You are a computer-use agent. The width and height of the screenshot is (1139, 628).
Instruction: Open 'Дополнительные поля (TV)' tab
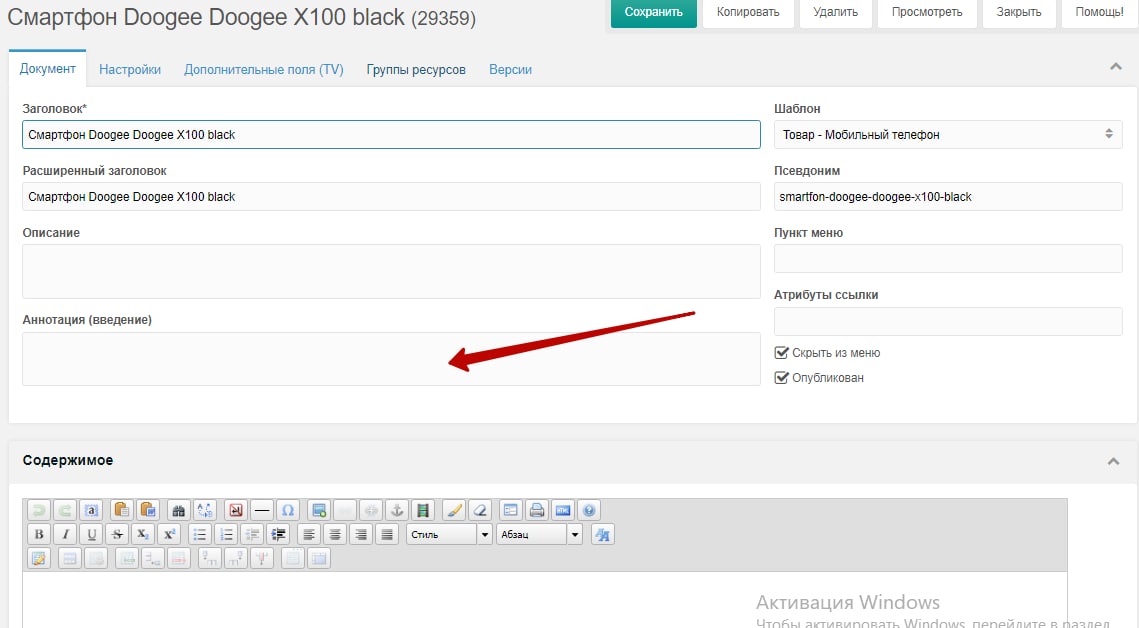264,70
